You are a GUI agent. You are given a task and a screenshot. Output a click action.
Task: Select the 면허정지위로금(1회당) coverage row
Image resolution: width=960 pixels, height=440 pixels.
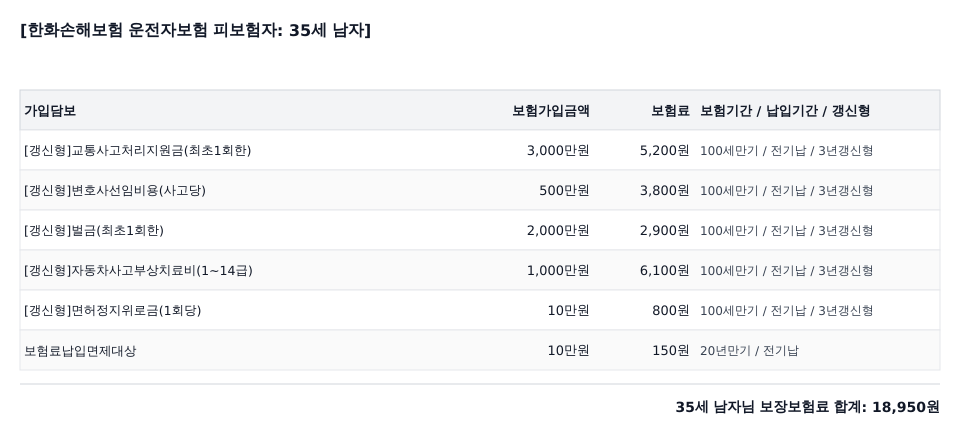[x=479, y=310]
